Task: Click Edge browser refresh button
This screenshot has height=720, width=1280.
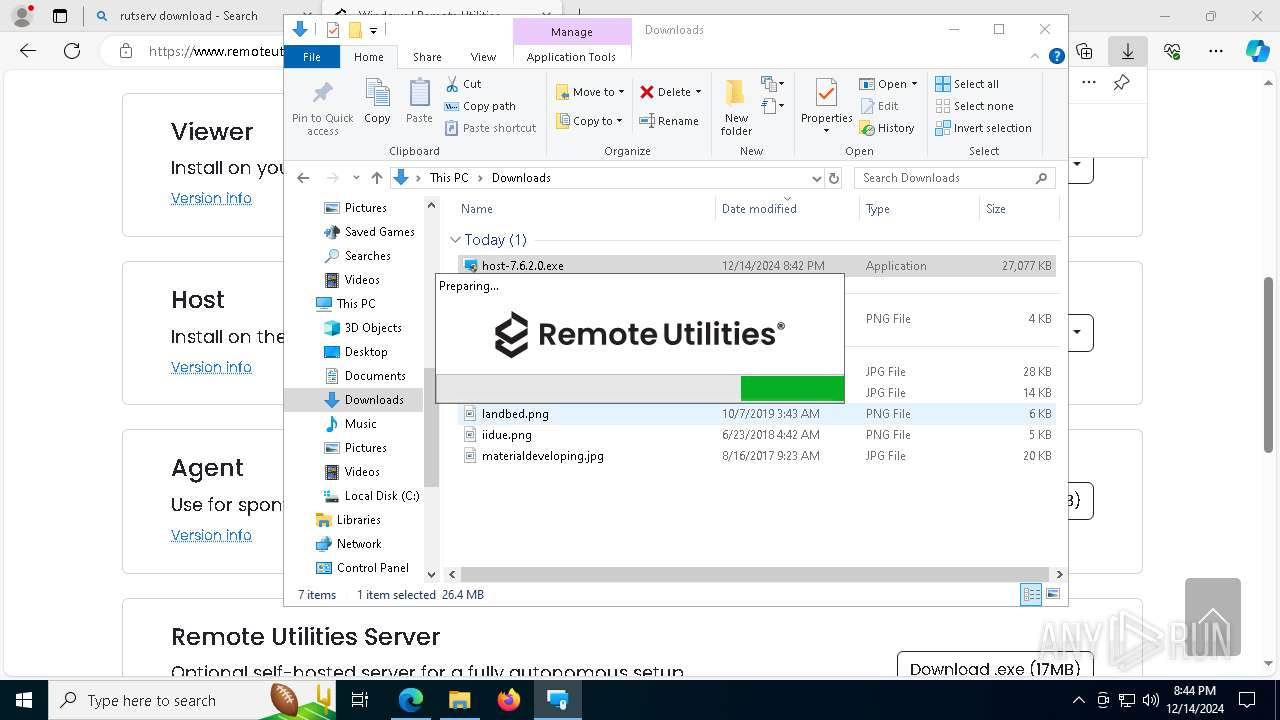Action: 72,51
